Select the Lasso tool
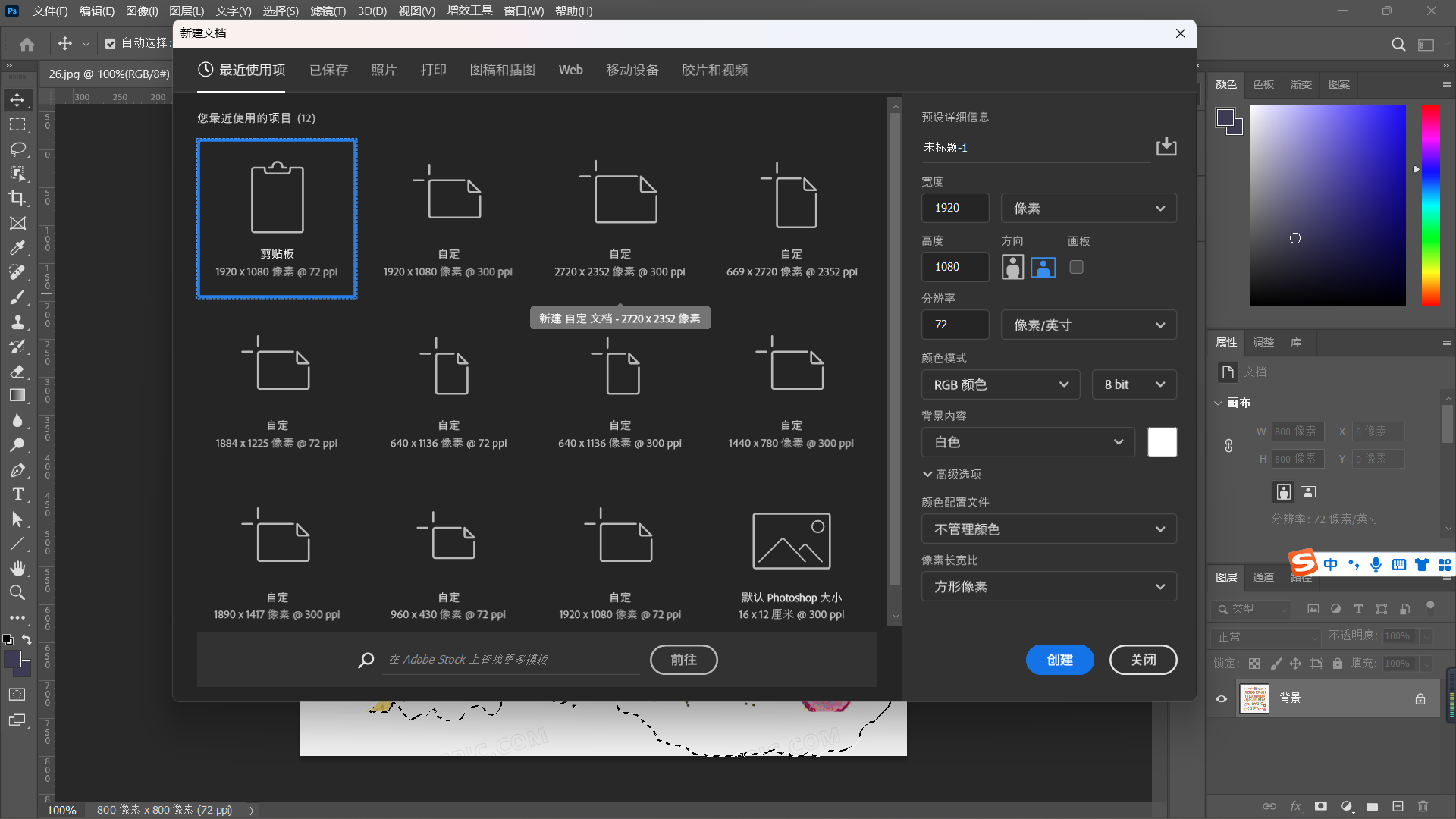This screenshot has height=819, width=1456. (17, 149)
